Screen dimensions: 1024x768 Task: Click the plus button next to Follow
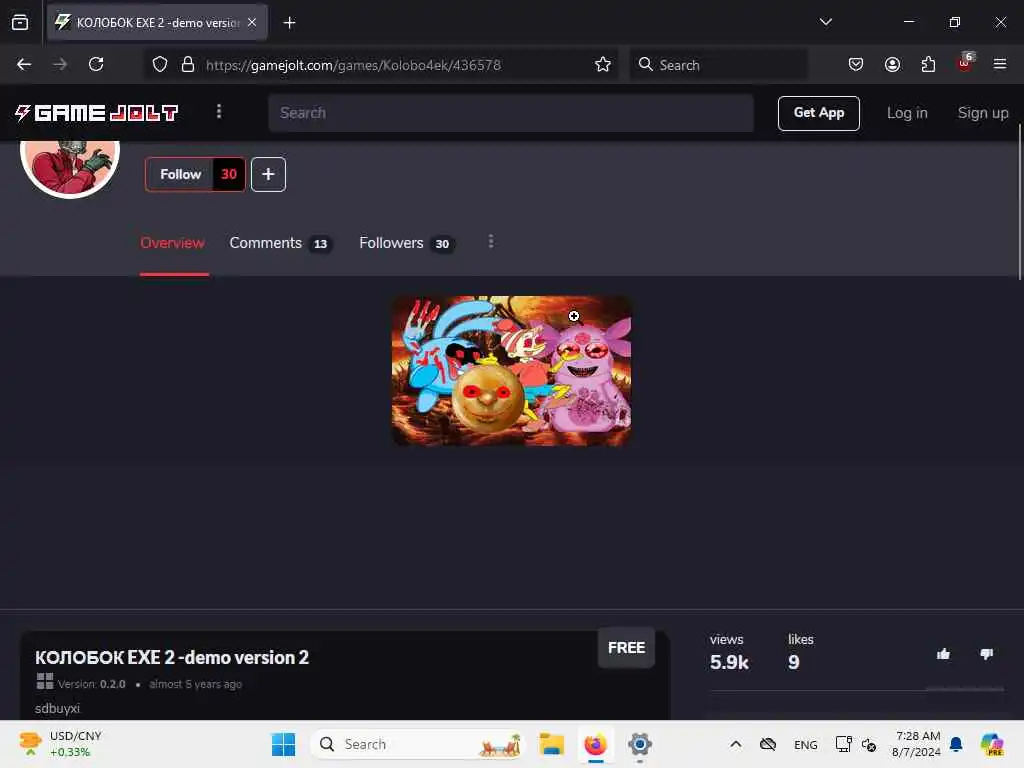tap(268, 174)
